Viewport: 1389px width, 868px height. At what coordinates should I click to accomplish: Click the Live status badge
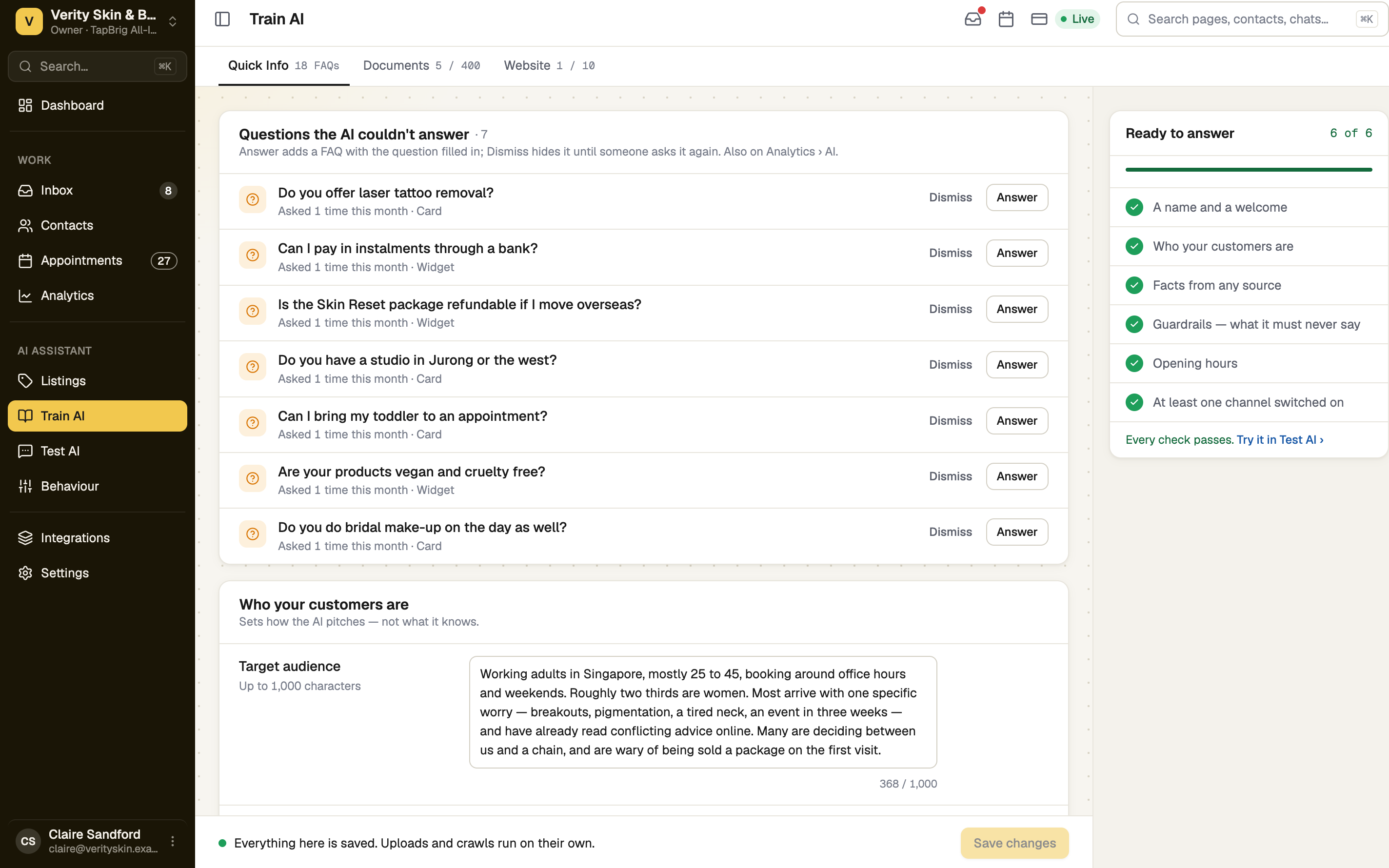point(1077,19)
